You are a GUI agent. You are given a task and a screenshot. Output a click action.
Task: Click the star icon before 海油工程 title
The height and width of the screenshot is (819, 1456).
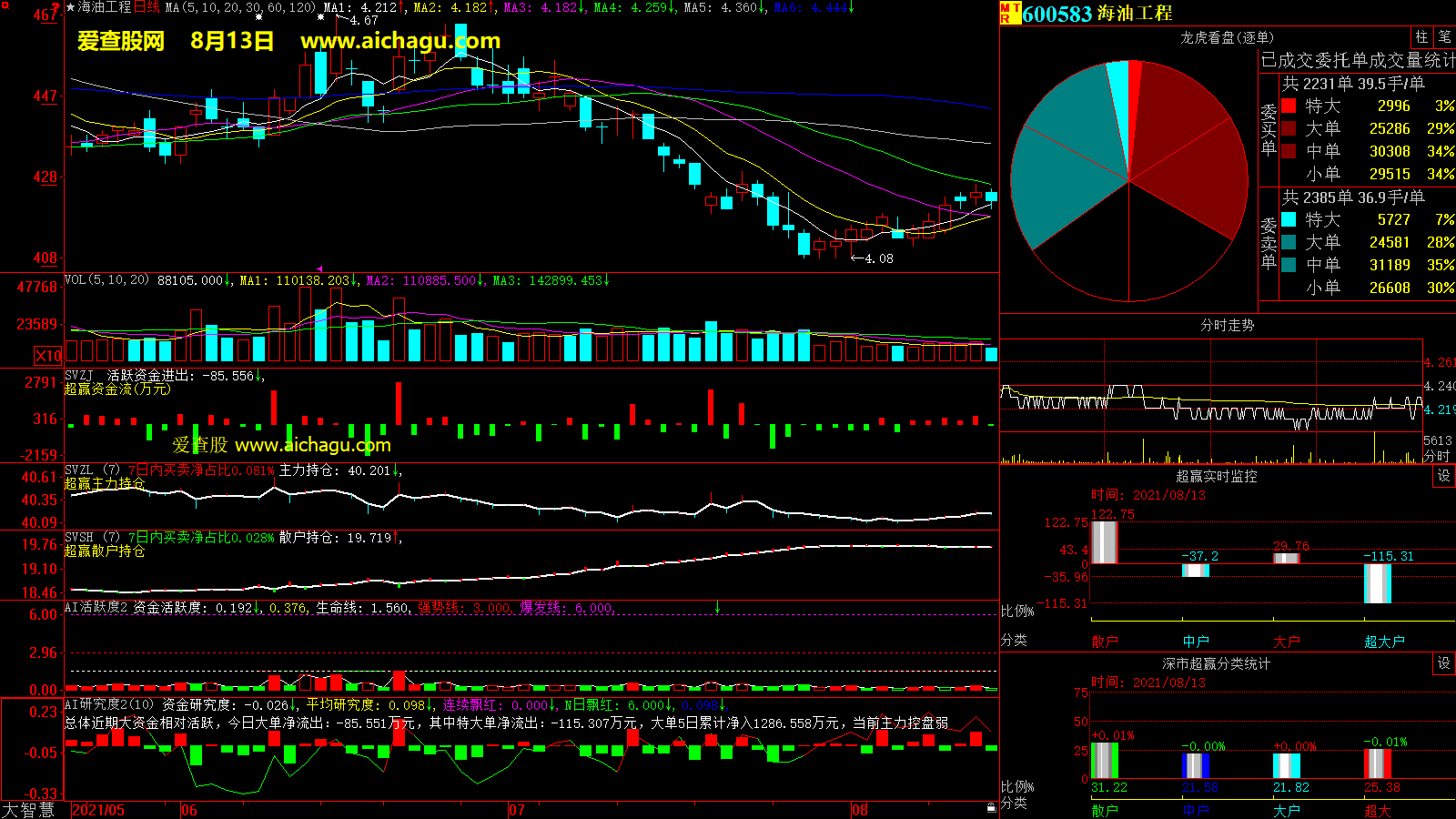[x=70, y=7]
